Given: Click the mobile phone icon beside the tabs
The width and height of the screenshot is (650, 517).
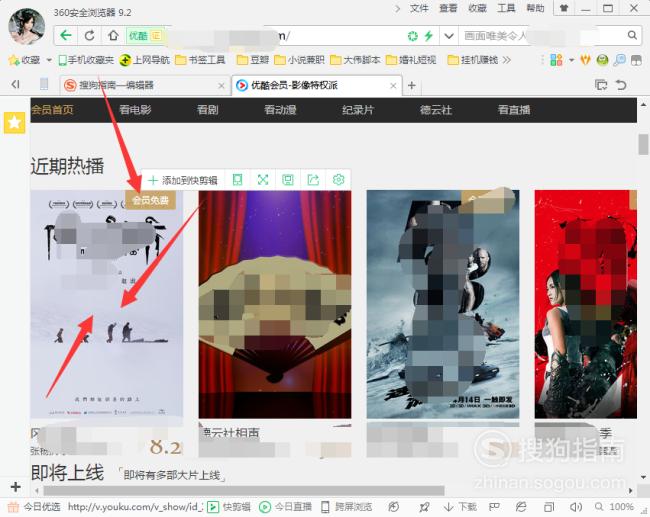Looking at the screenshot, I should [x=44, y=85].
